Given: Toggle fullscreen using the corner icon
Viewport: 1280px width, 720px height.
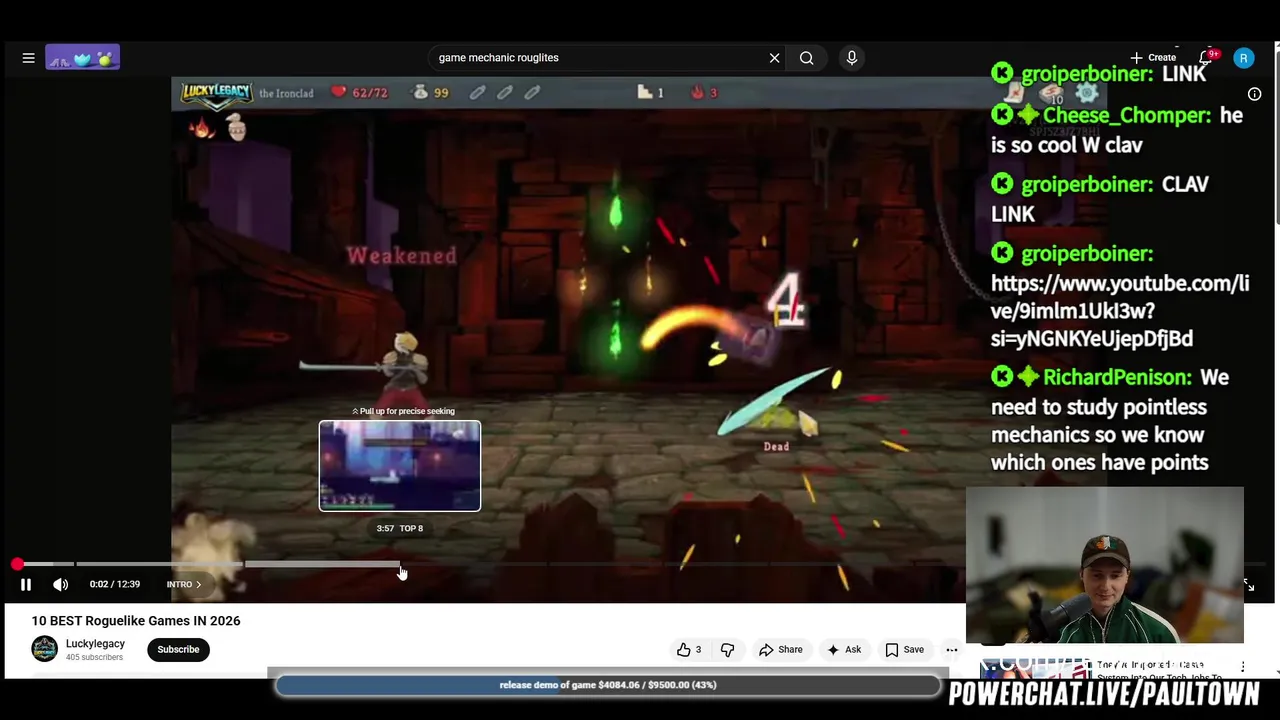Looking at the screenshot, I should click(1248, 585).
